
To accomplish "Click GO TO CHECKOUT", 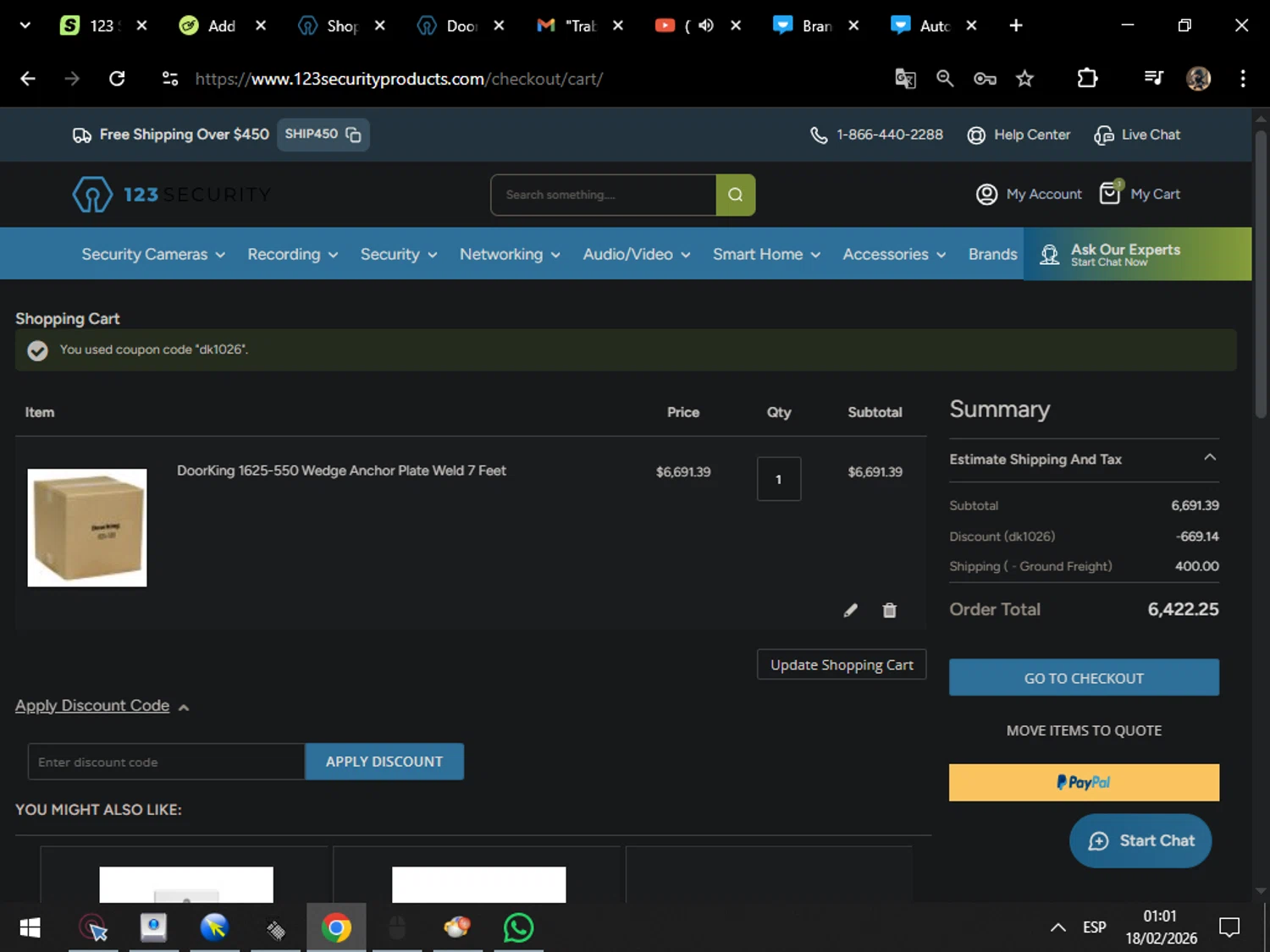I will tap(1084, 678).
